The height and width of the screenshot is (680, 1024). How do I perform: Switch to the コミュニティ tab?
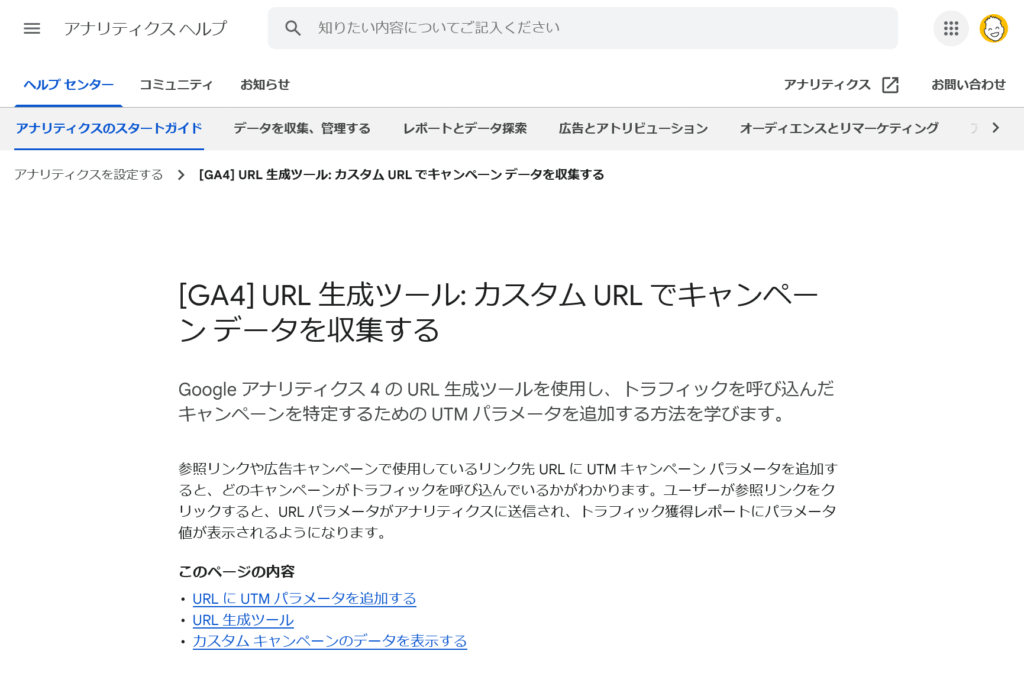(x=176, y=85)
